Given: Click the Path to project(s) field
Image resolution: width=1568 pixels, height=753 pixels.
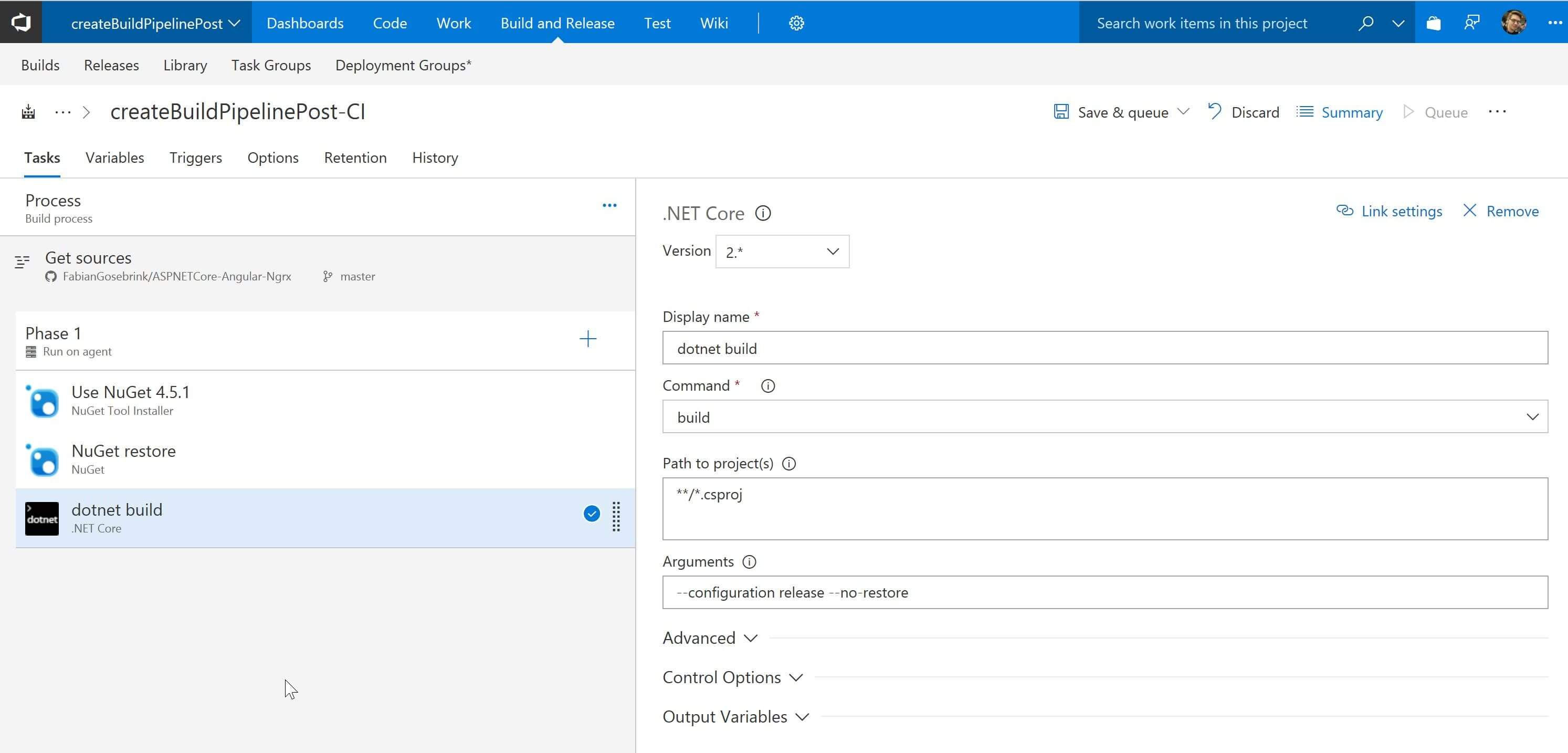Looking at the screenshot, I should click(1104, 508).
